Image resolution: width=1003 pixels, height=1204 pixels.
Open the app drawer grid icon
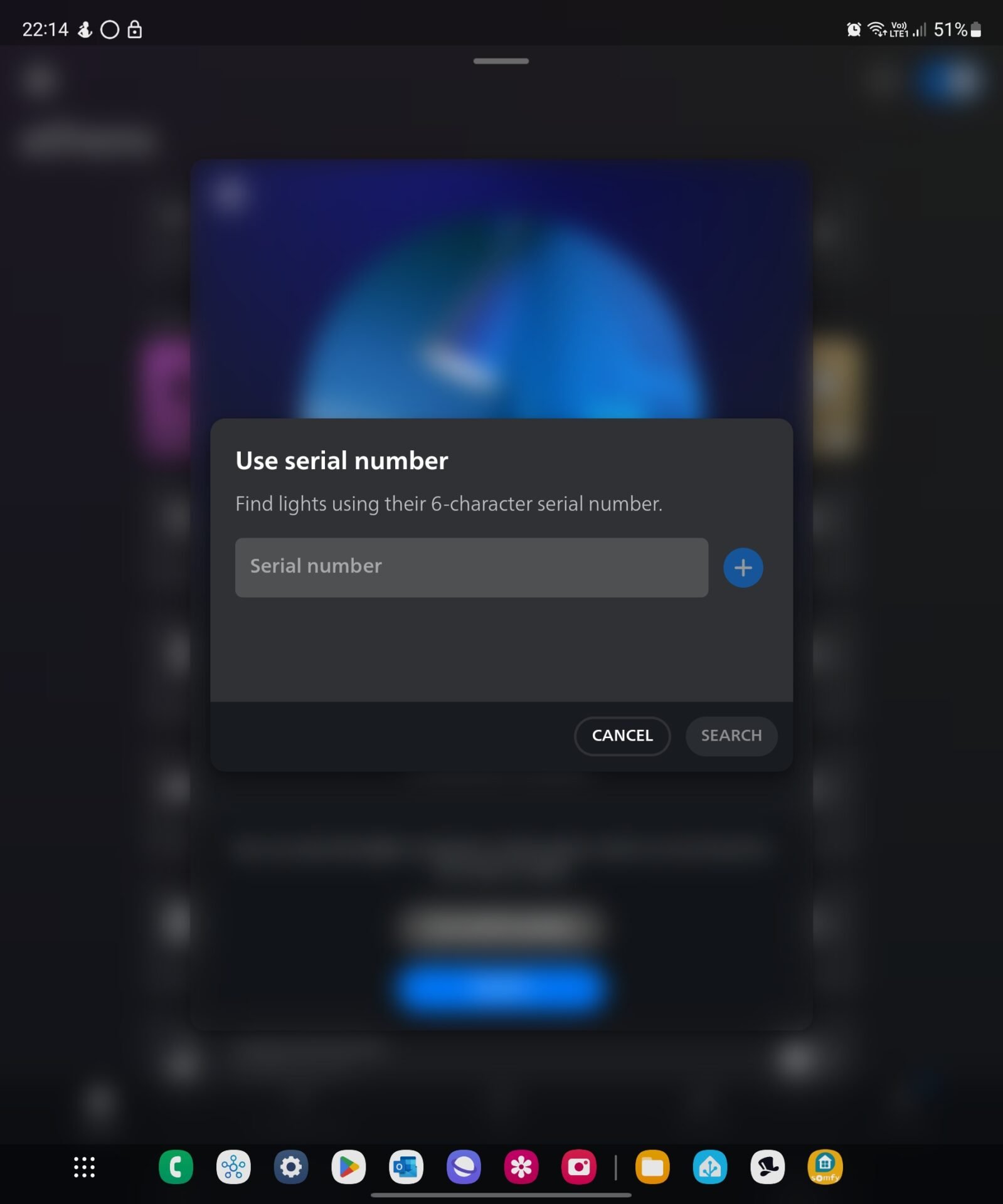(84, 1167)
